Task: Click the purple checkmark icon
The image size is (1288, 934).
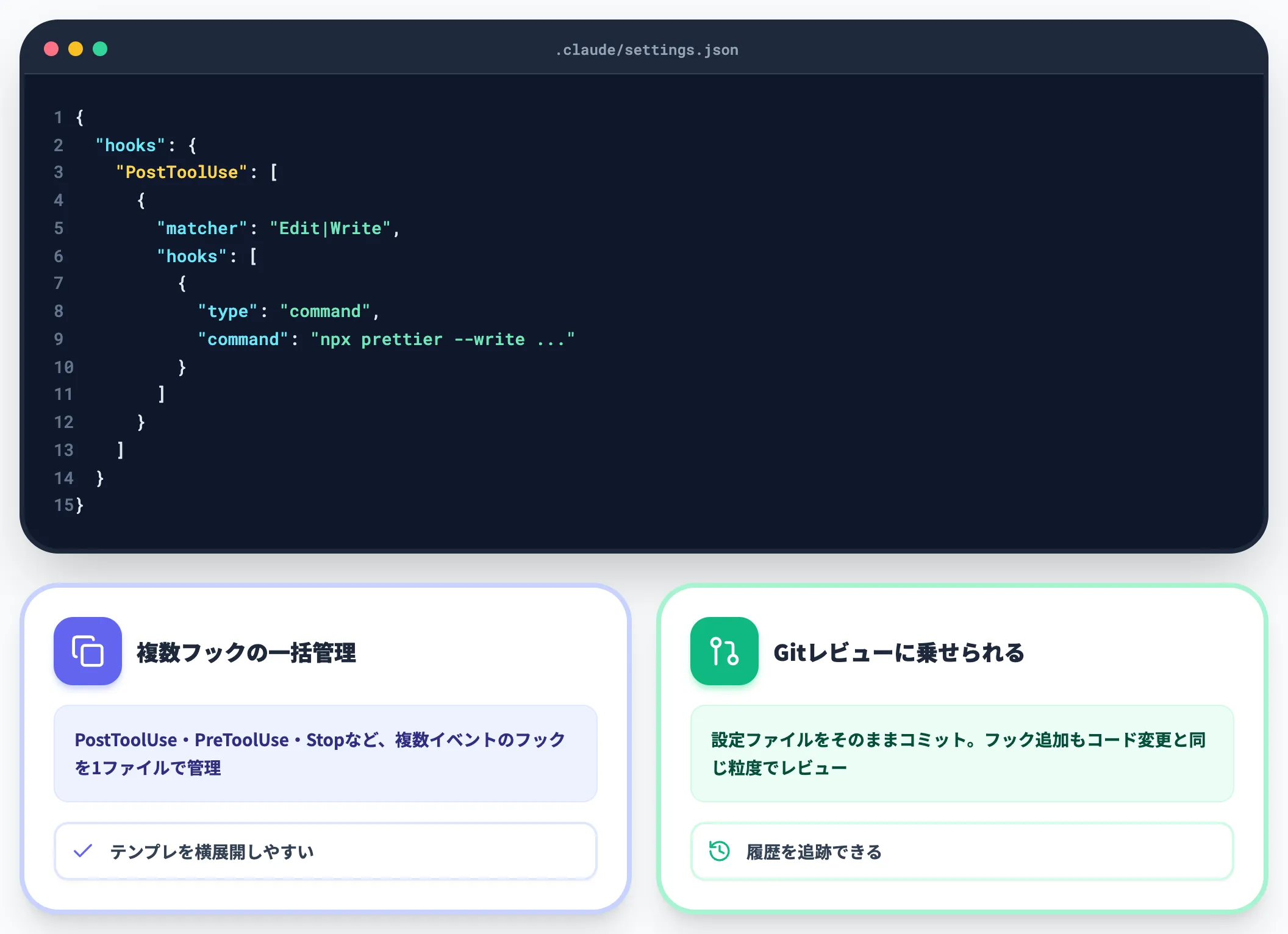Action: point(83,850)
